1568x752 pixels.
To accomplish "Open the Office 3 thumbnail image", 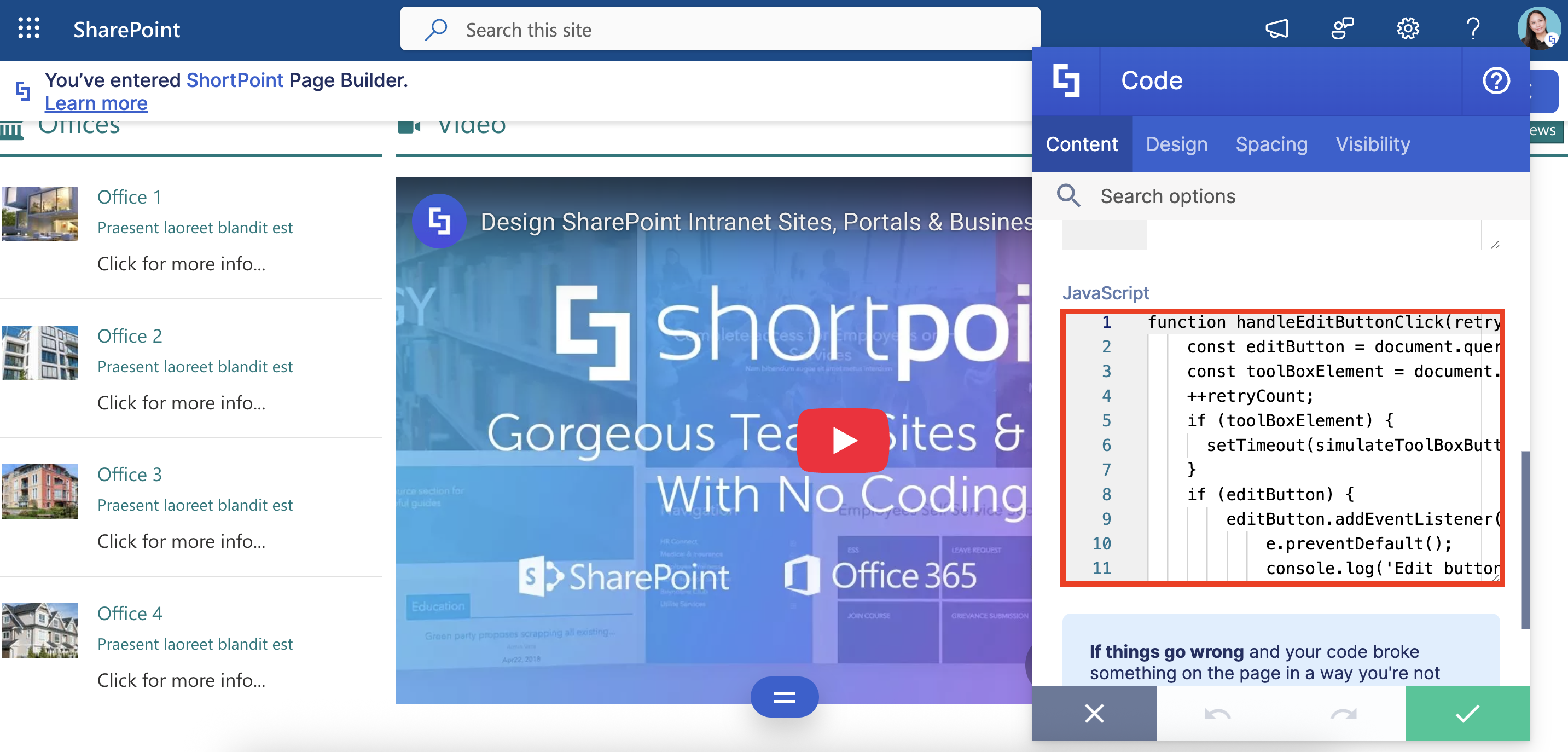I will (40, 491).
